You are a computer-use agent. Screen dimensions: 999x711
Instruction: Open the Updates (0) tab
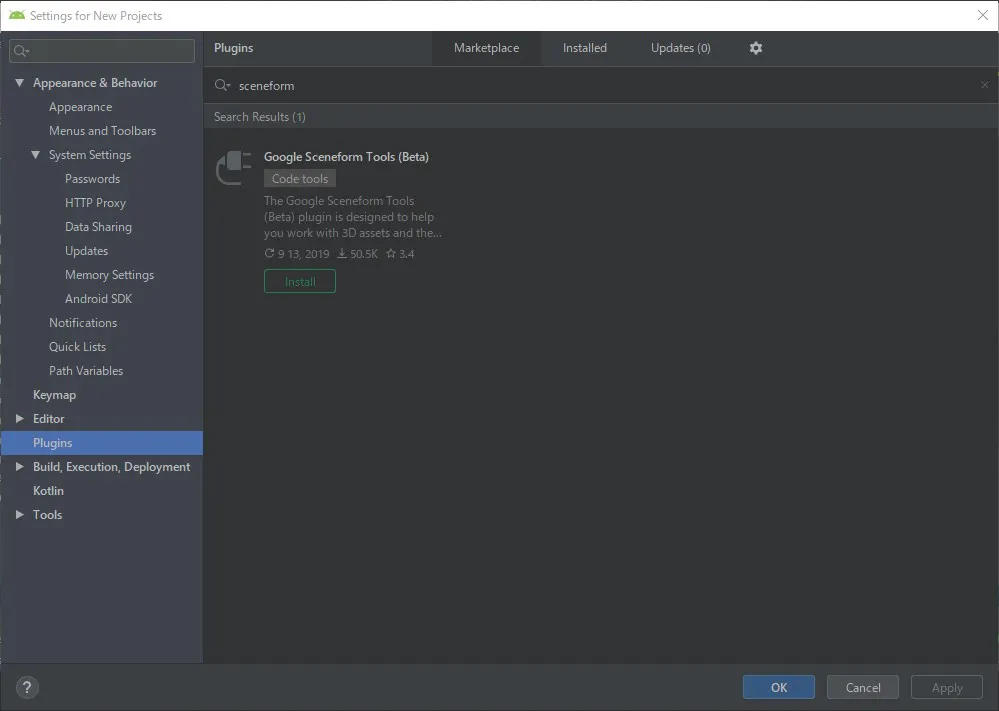(680, 48)
